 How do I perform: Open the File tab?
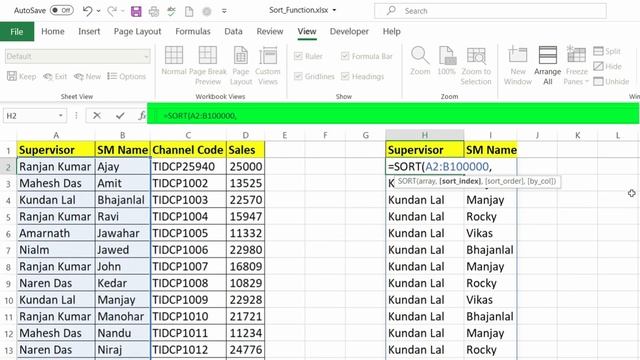17,31
